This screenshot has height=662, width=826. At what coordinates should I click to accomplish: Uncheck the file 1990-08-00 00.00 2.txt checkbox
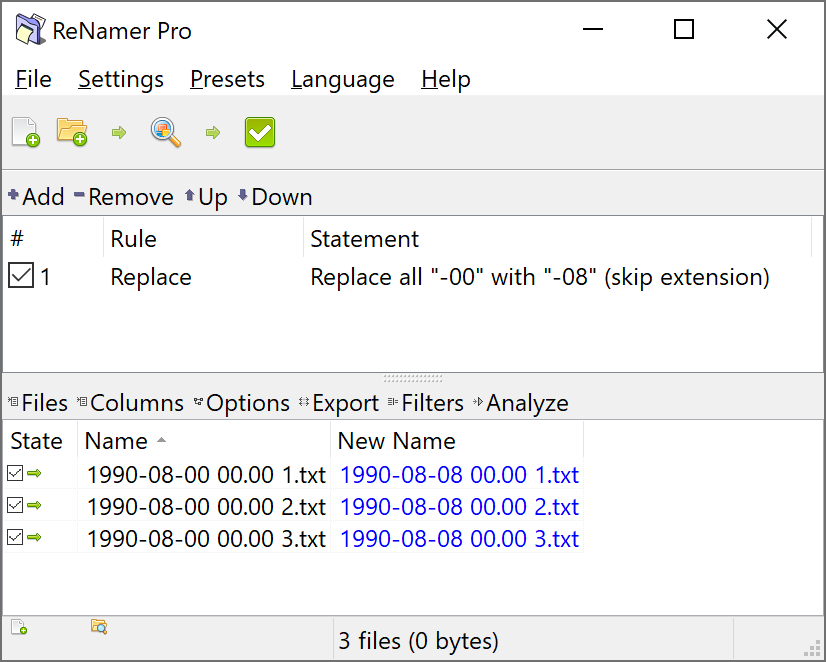point(15,506)
